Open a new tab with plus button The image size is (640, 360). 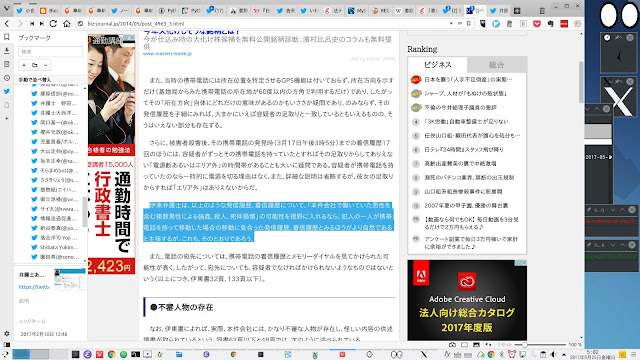point(517,11)
